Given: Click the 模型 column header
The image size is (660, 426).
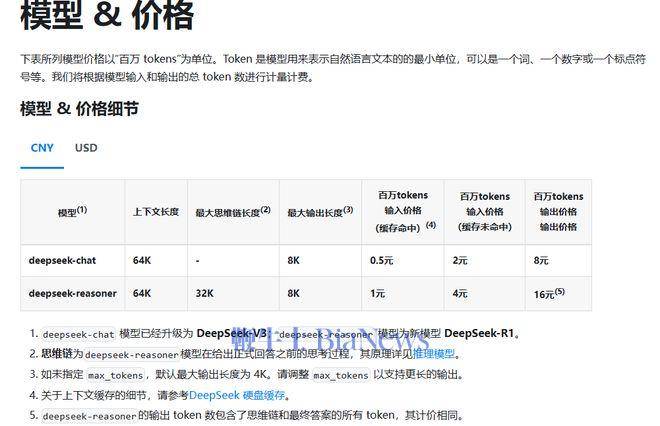Looking at the screenshot, I should [x=72, y=212].
